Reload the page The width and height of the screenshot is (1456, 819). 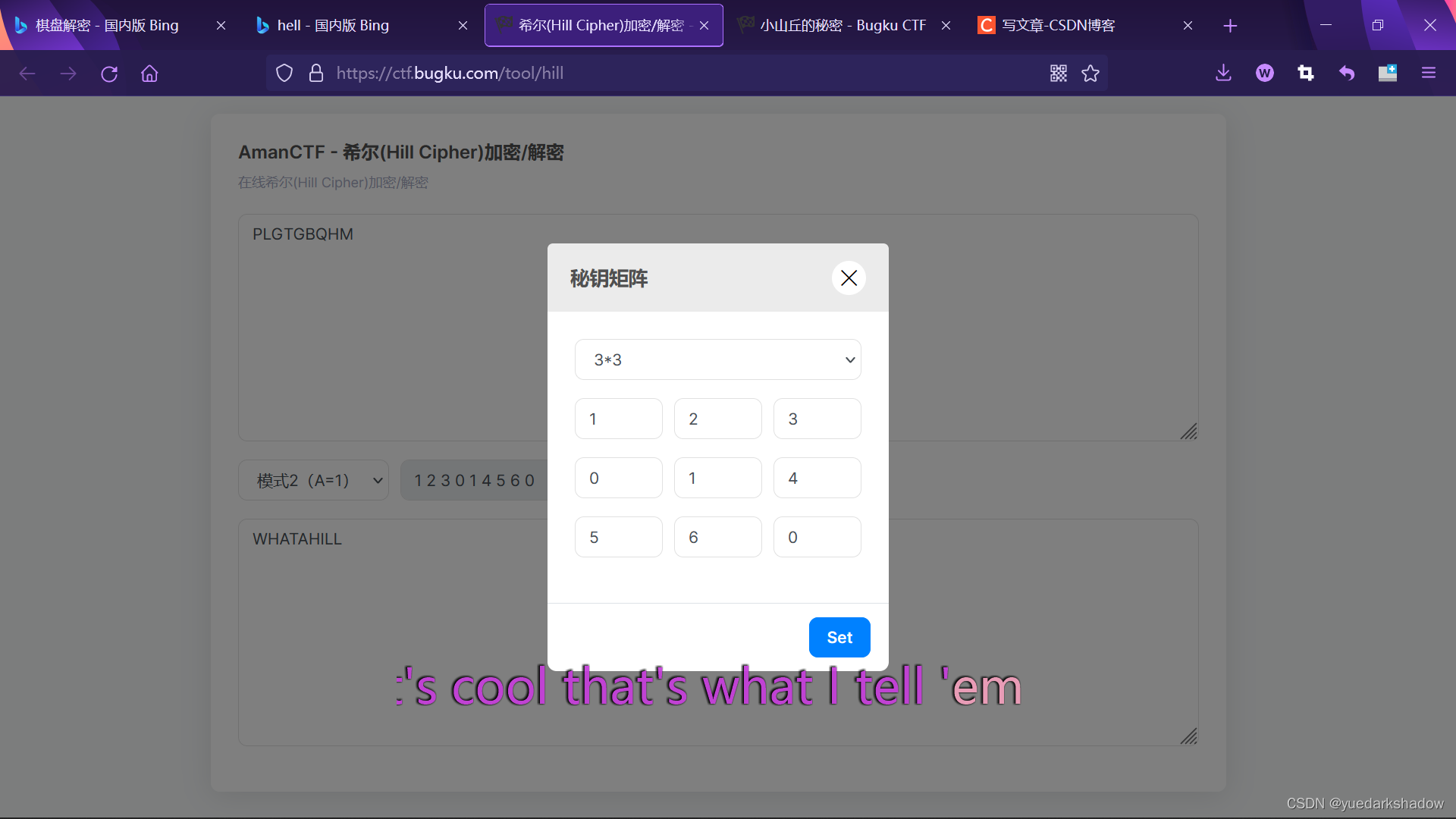tap(109, 74)
